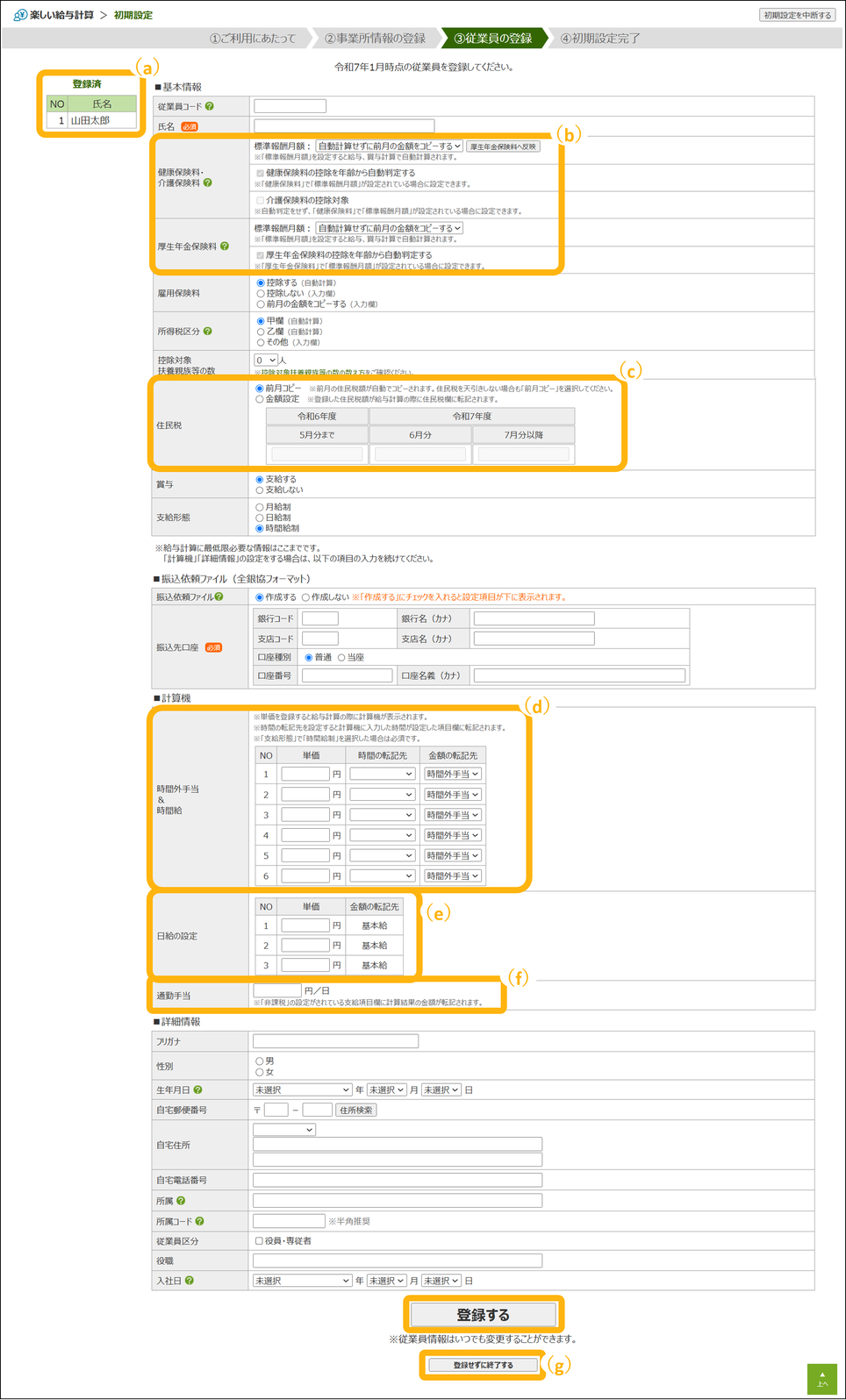This screenshot has height=1400, width=846.
Task: Click help icon beside 健康保険料・介護保険料
Action: click(208, 183)
